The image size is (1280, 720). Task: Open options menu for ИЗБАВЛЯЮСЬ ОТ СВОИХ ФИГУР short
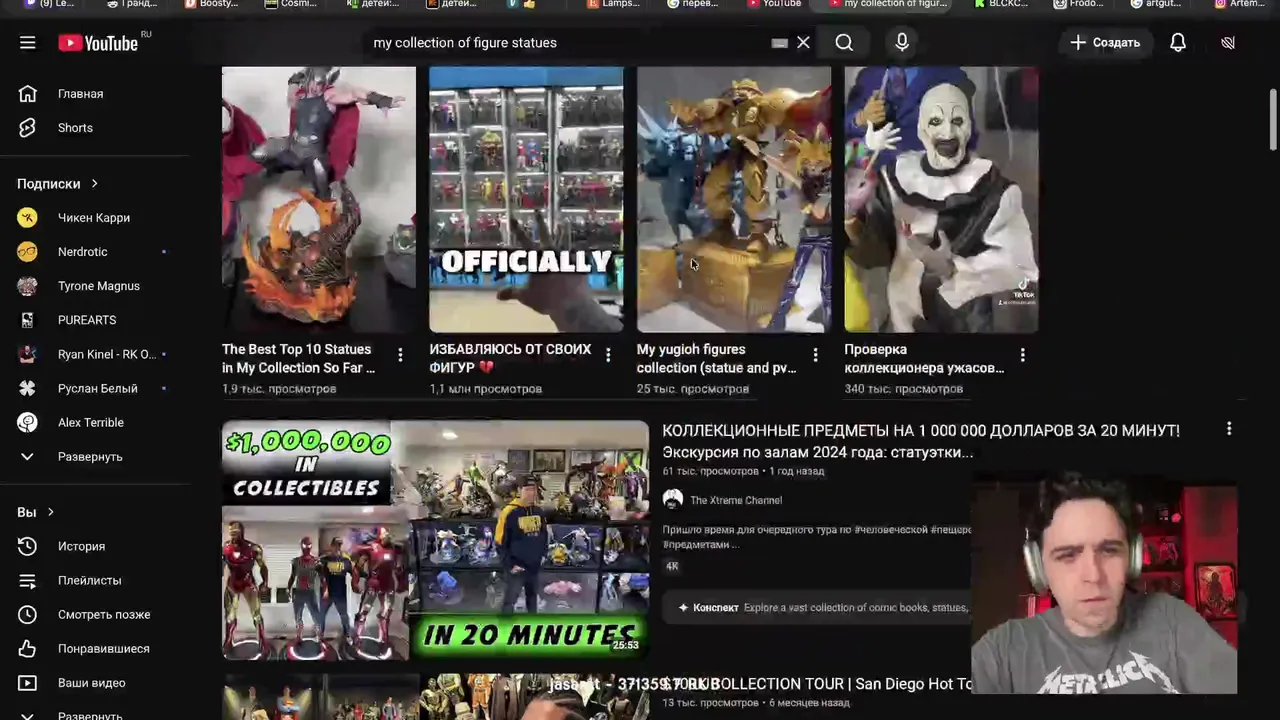608,355
